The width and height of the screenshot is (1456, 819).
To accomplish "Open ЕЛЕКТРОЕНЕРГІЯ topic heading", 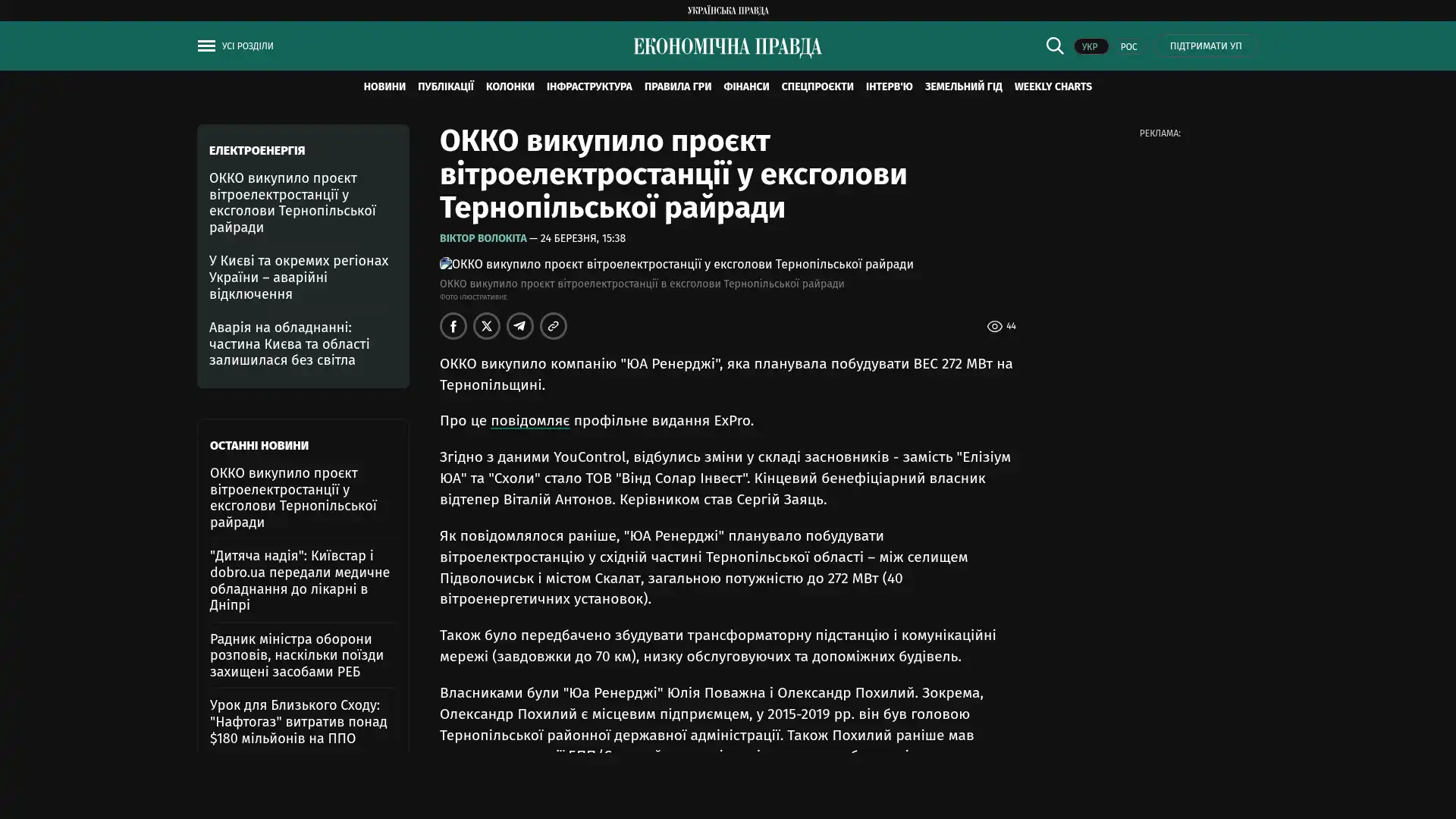I will point(257,150).
